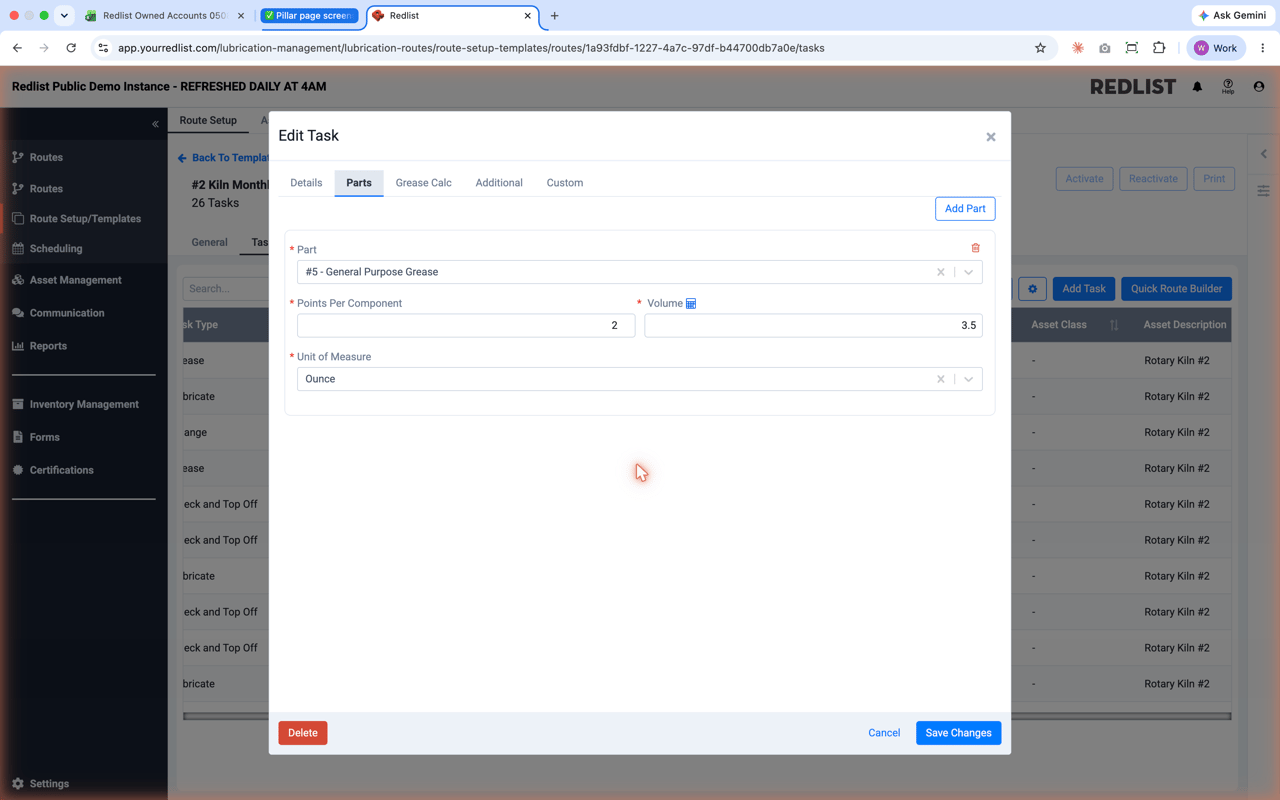
Task: Open the camera screenshot extension icon
Action: [1104, 48]
